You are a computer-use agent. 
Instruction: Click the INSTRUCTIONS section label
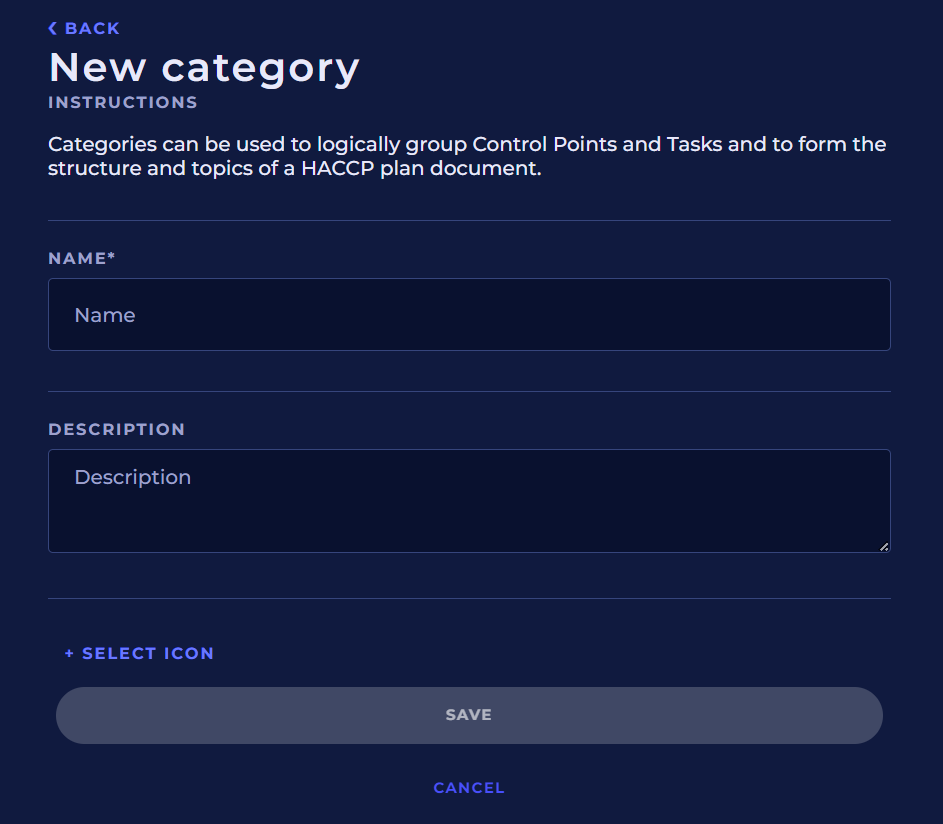(x=123, y=102)
